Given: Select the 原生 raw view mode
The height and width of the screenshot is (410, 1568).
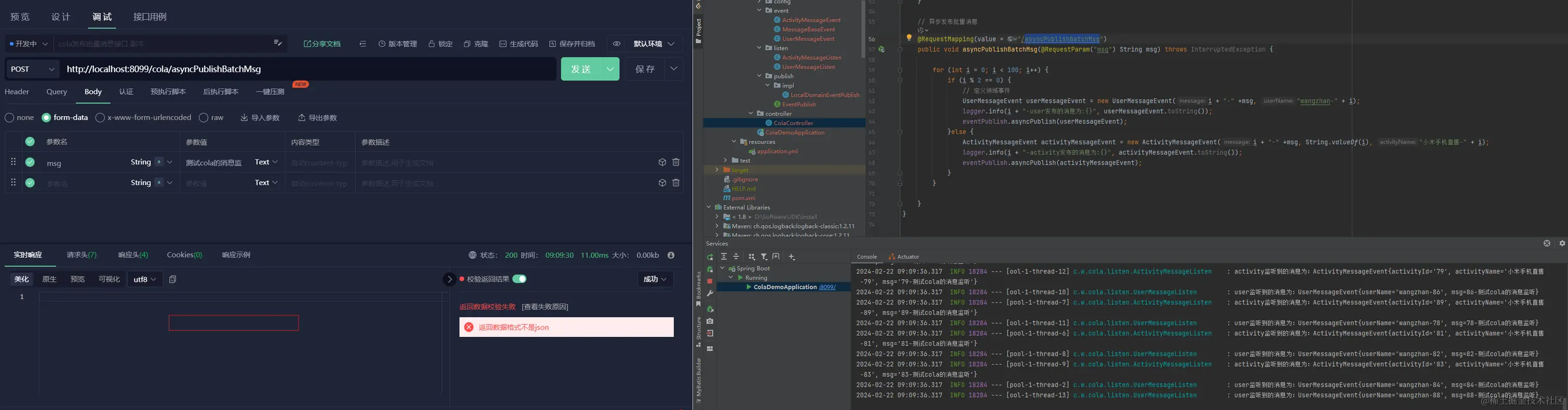Looking at the screenshot, I should 49,279.
